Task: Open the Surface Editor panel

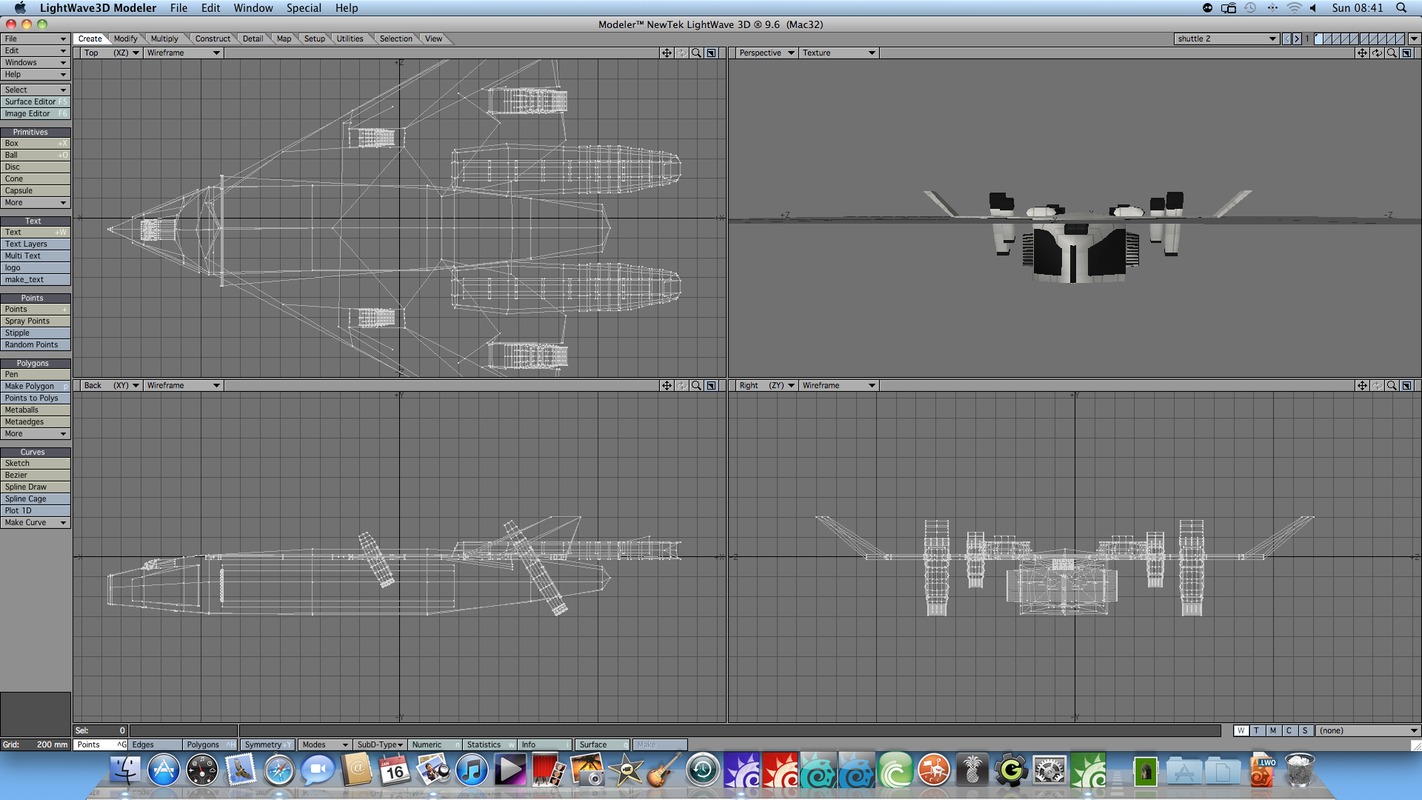Action: point(35,102)
